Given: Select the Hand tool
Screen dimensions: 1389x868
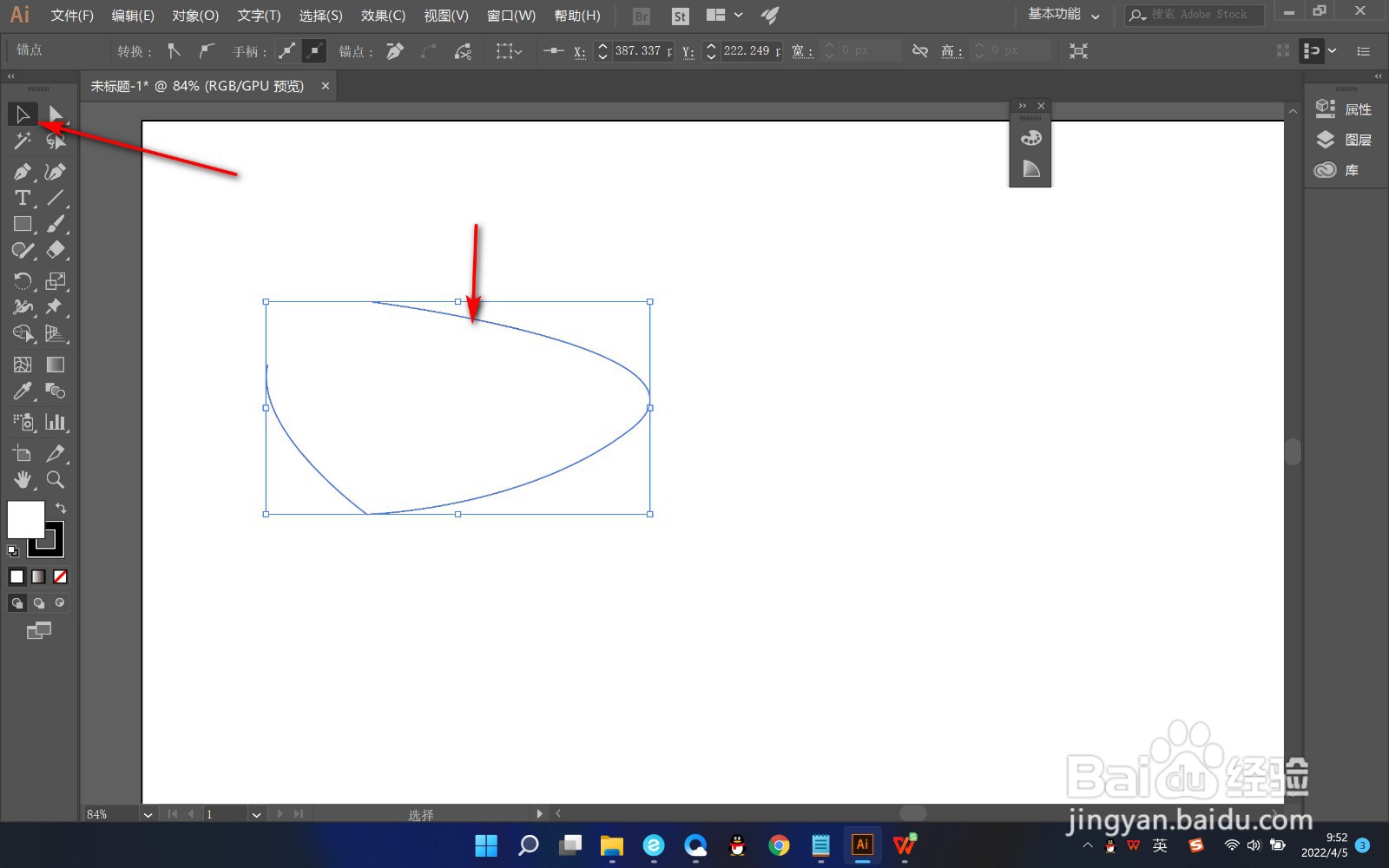Looking at the screenshot, I should coord(23,480).
